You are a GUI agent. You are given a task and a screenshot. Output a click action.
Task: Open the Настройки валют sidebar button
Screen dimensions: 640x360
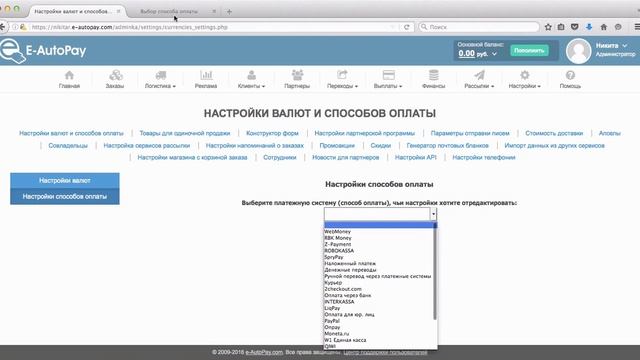click(x=65, y=180)
